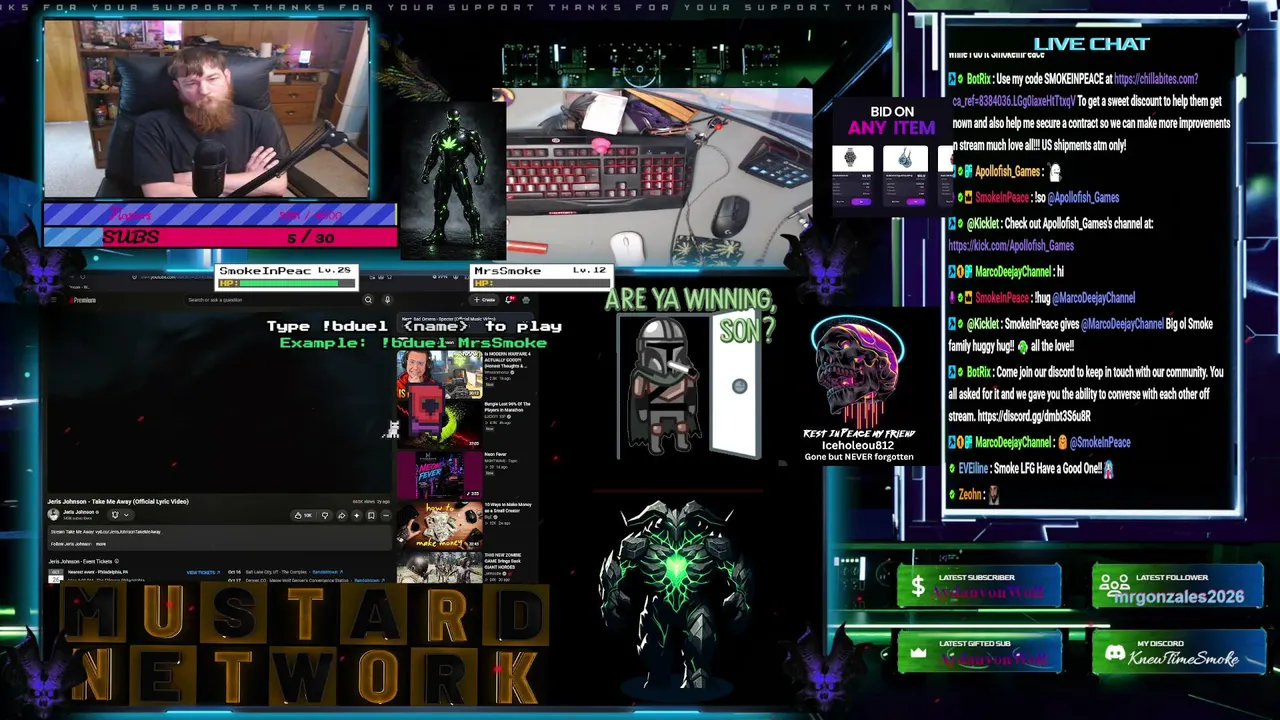The width and height of the screenshot is (1280, 720).
Task: Click the YouTube search magnifier icon
Action: (368, 300)
